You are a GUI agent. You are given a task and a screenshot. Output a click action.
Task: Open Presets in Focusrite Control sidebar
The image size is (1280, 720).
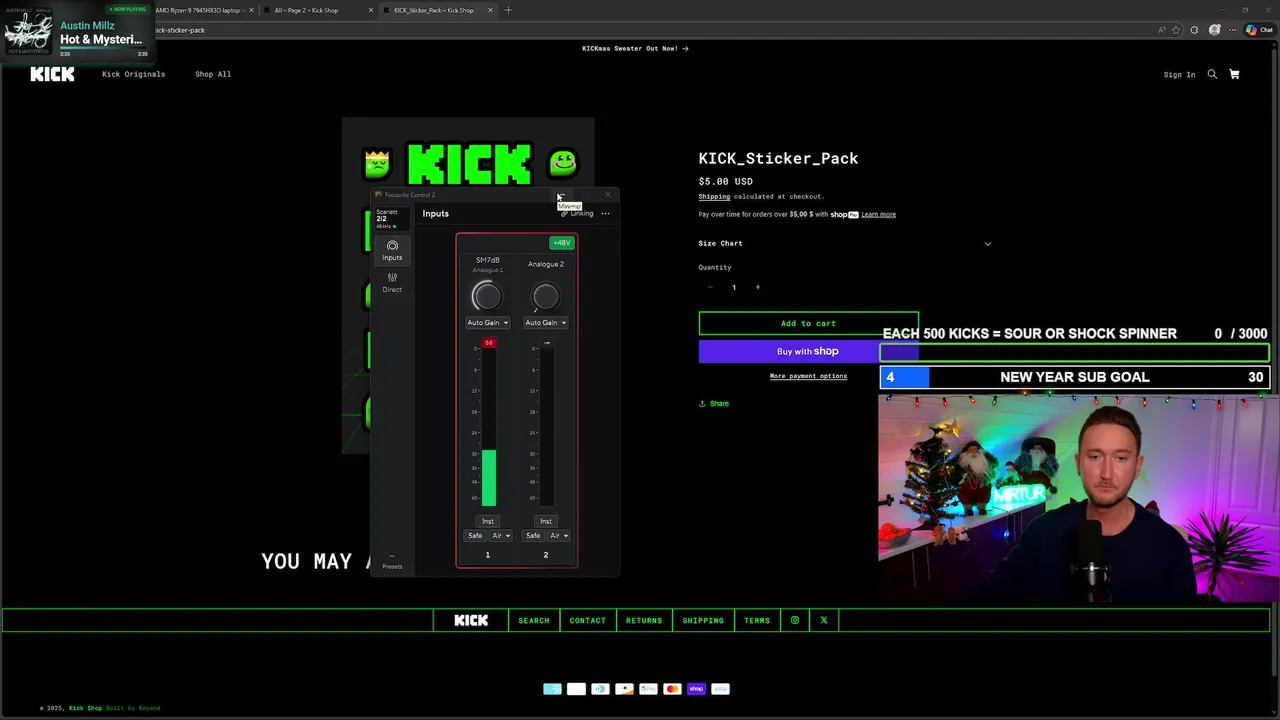pos(392,562)
